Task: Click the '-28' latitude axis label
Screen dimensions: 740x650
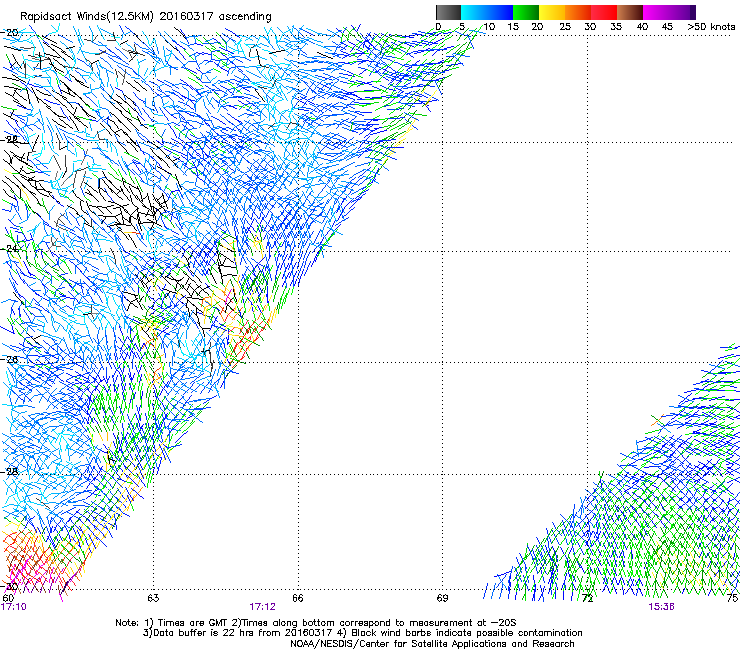Action: [9, 471]
